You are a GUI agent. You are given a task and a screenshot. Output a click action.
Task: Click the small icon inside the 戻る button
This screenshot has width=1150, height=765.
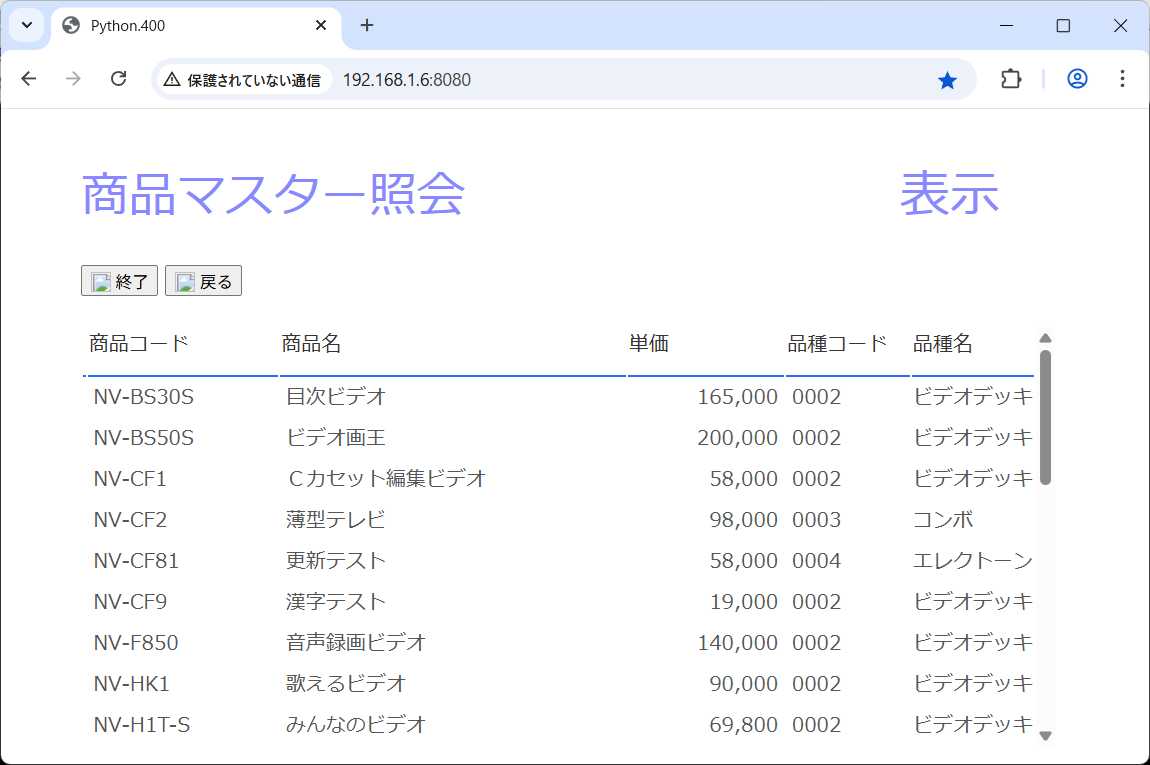click(184, 281)
